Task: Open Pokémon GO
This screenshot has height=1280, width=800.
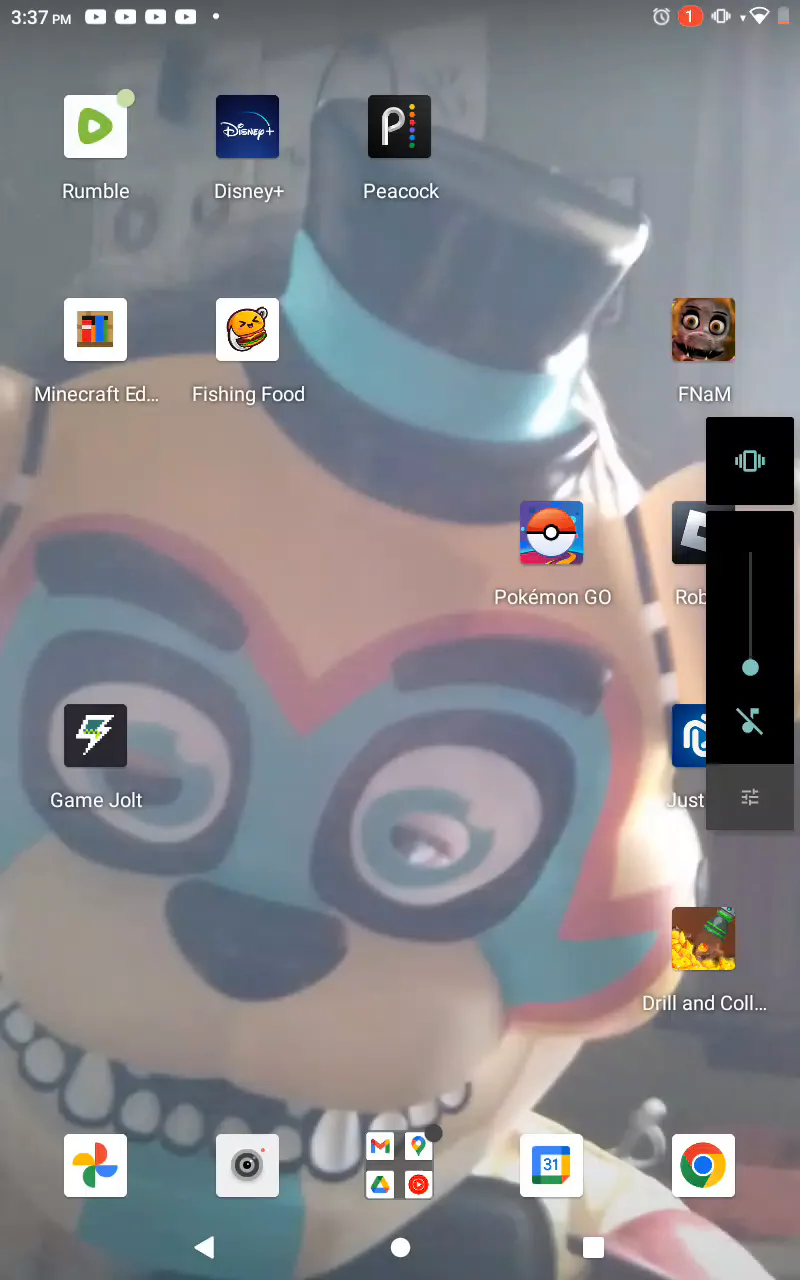Action: (552, 533)
